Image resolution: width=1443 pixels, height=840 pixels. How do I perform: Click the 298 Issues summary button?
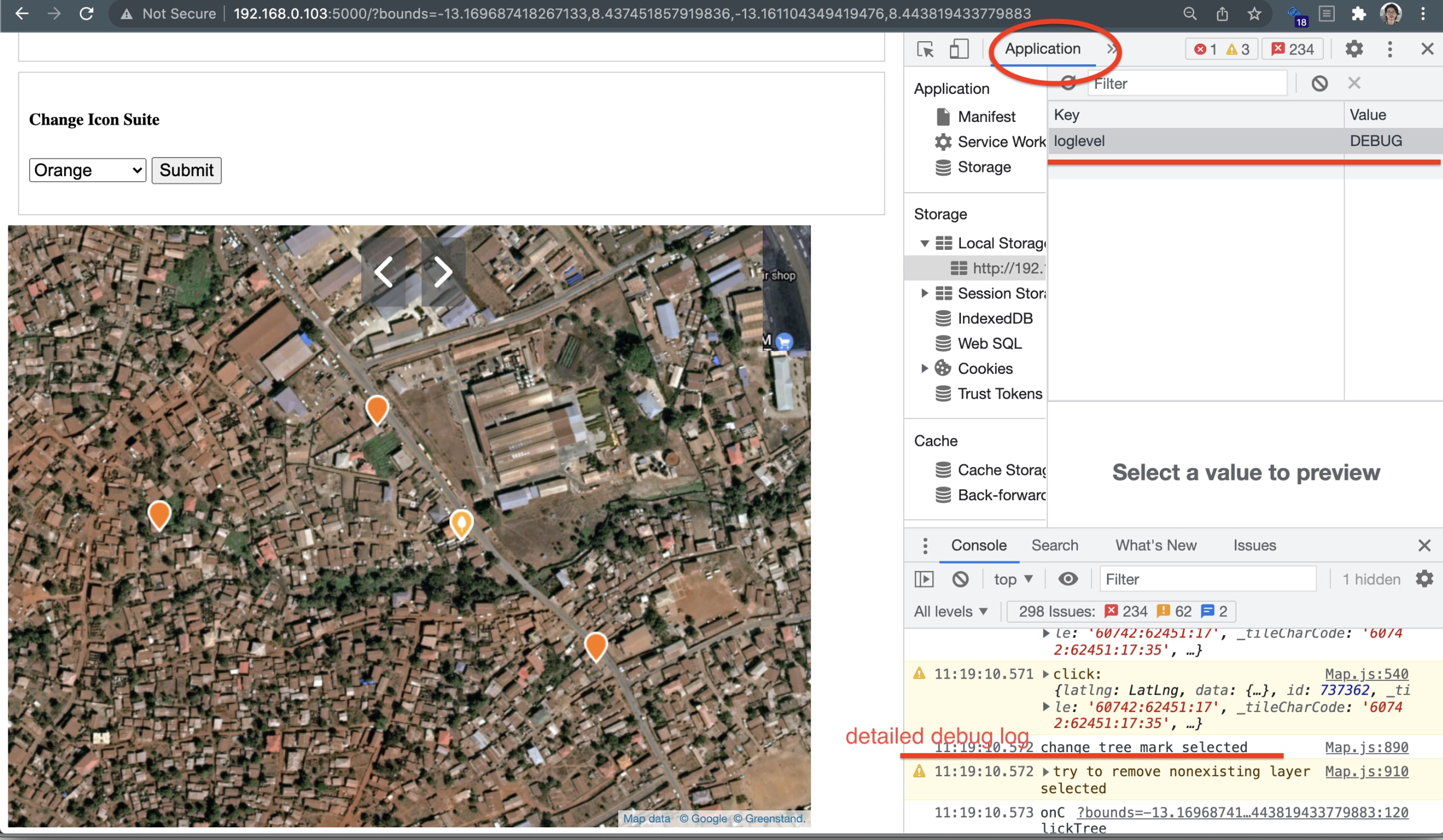click(x=1121, y=612)
